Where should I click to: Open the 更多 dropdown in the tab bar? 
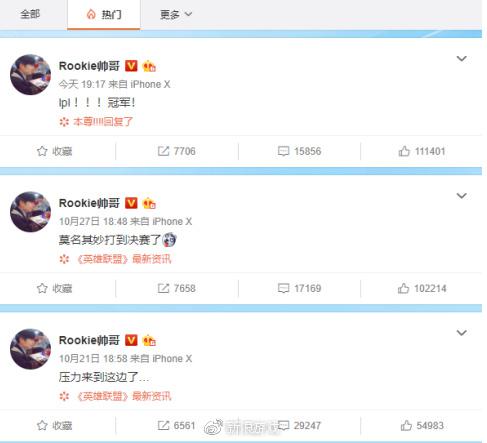(x=176, y=14)
